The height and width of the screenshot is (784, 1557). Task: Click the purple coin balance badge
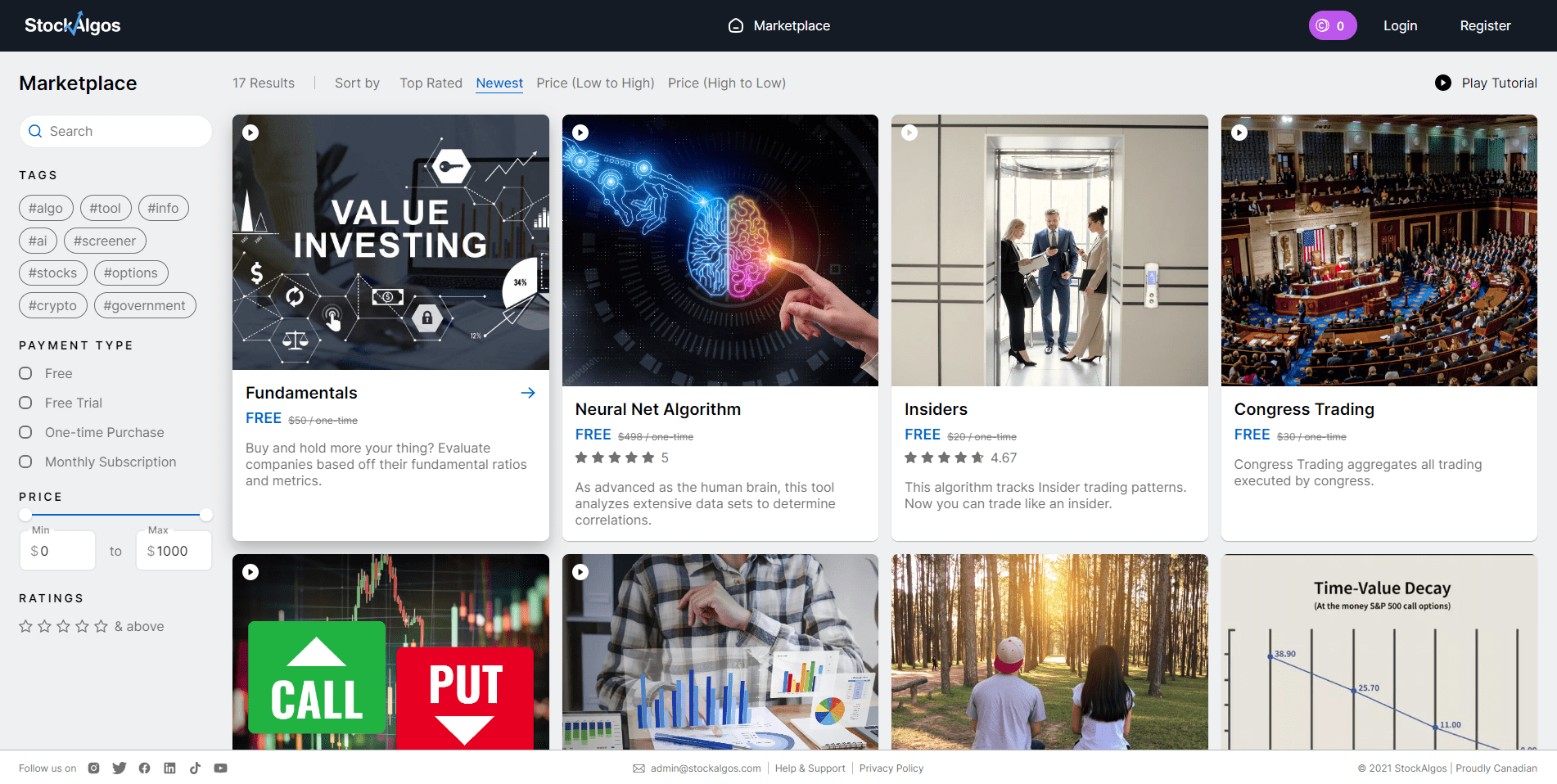1332,25
